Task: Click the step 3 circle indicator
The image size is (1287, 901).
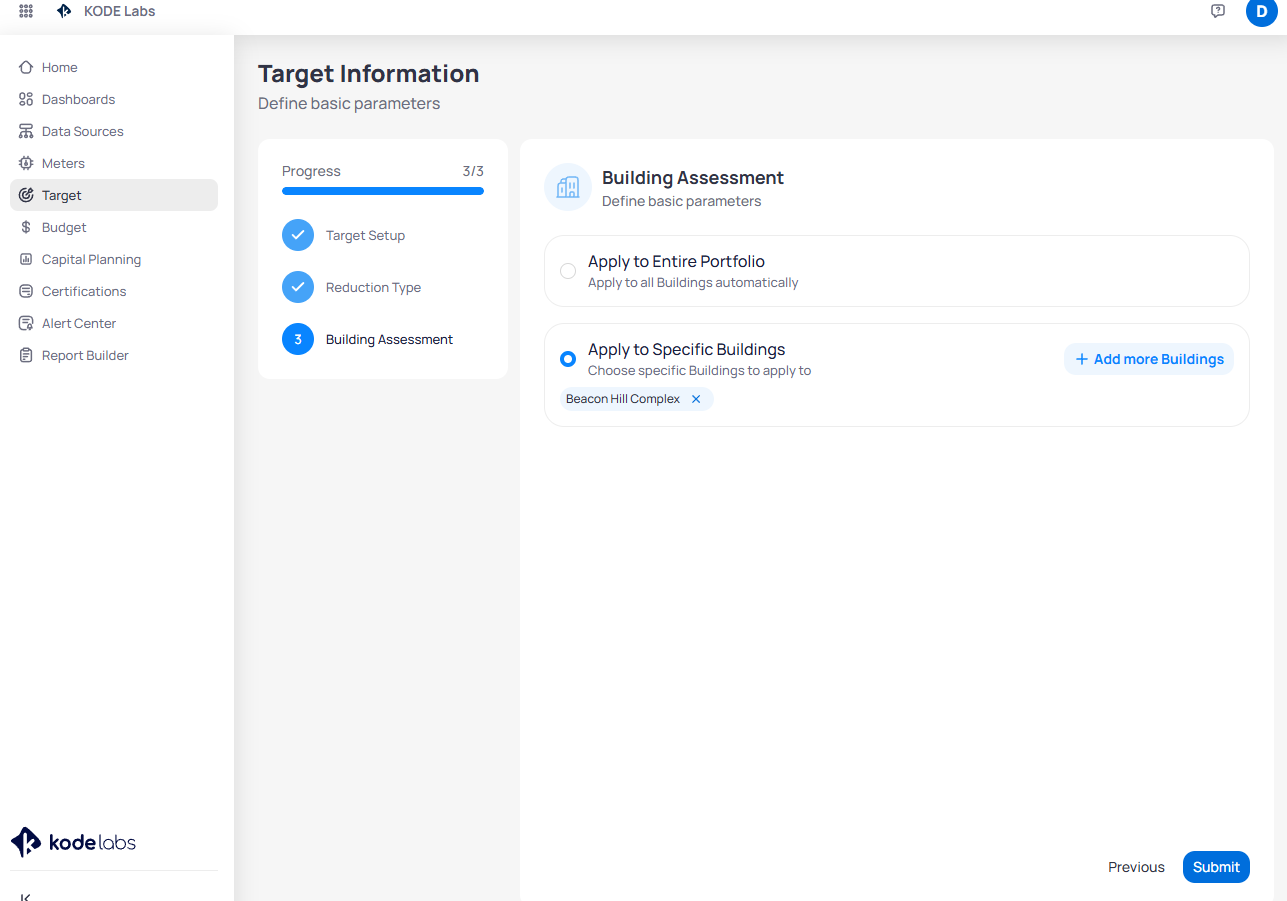Action: click(298, 339)
